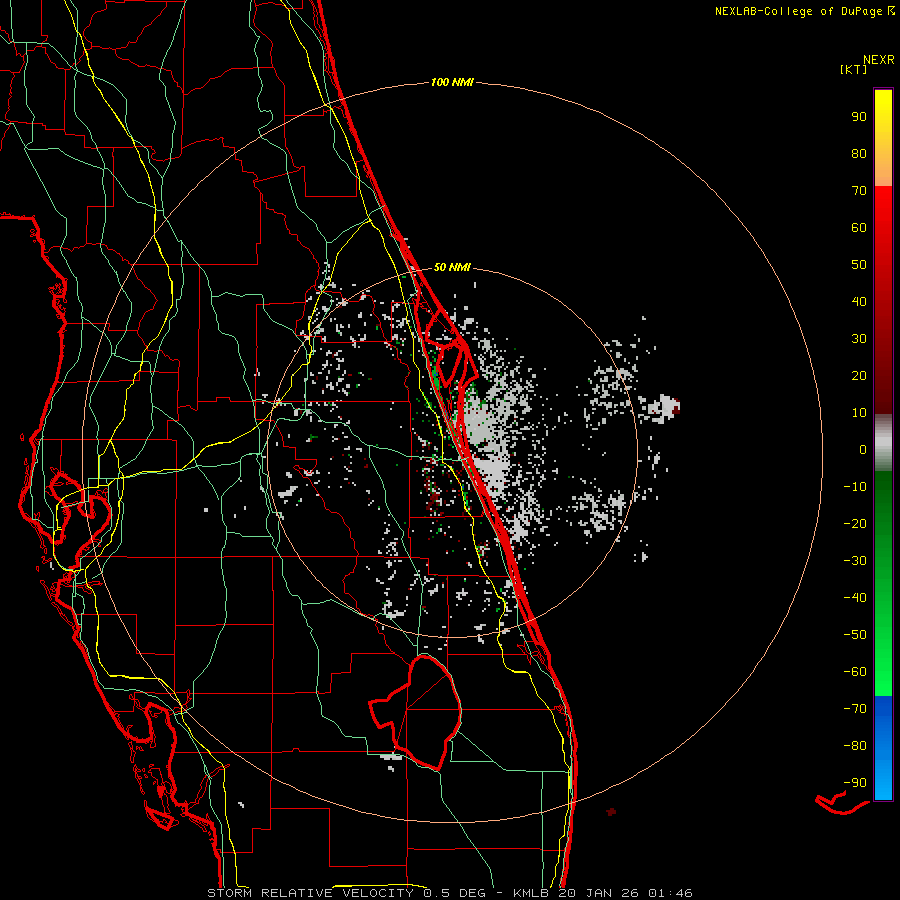Screen dimensions: 900x900
Task: Select the positive 40 value on velocity scale
Action: [x=859, y=301]
